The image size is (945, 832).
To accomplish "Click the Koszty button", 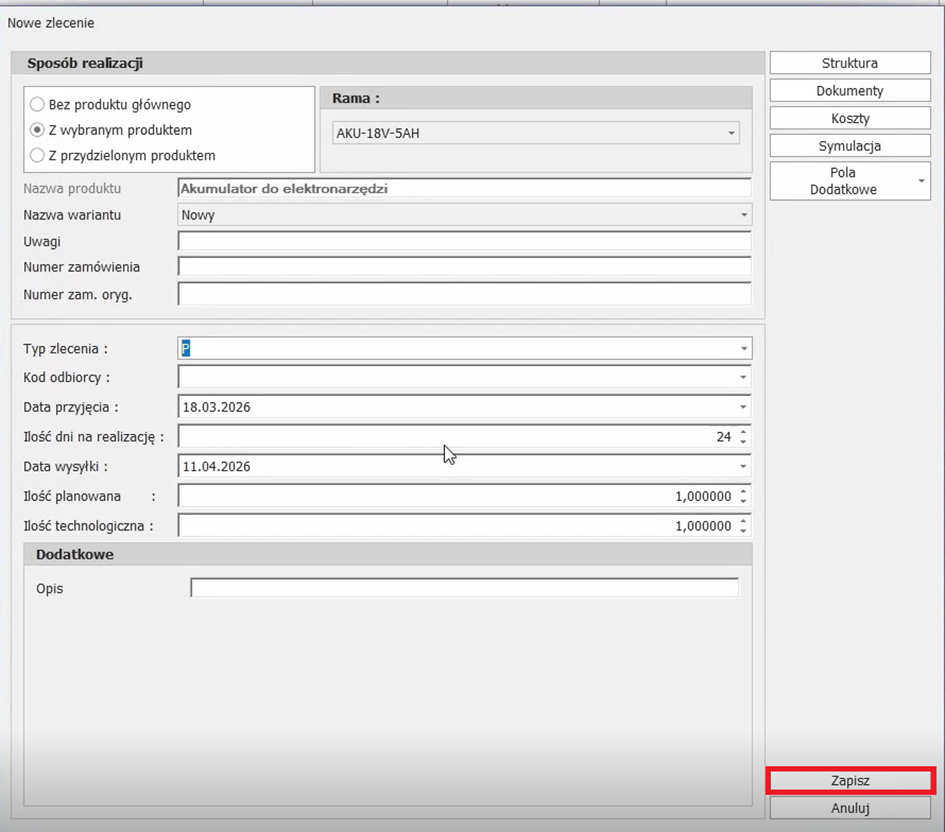I will click(849, 118).
